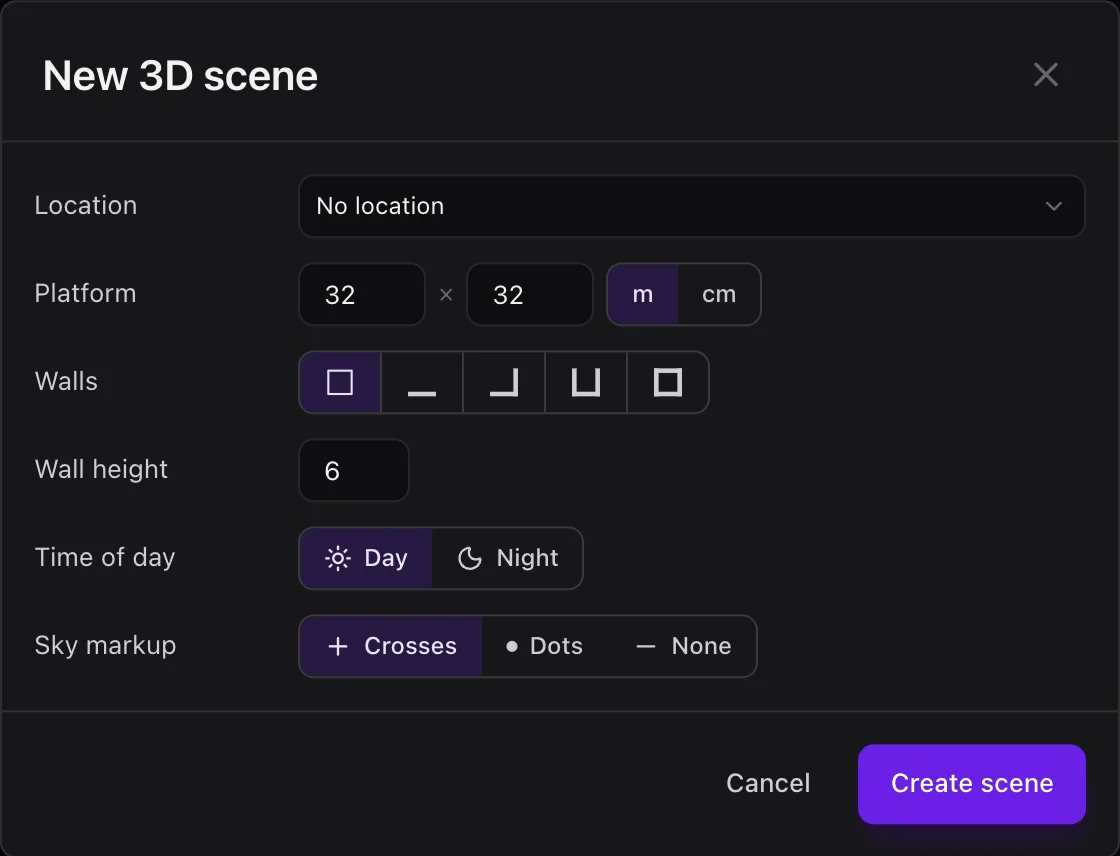Set time of day to Day
The image size is (1120, 856).
coord(366,558)
